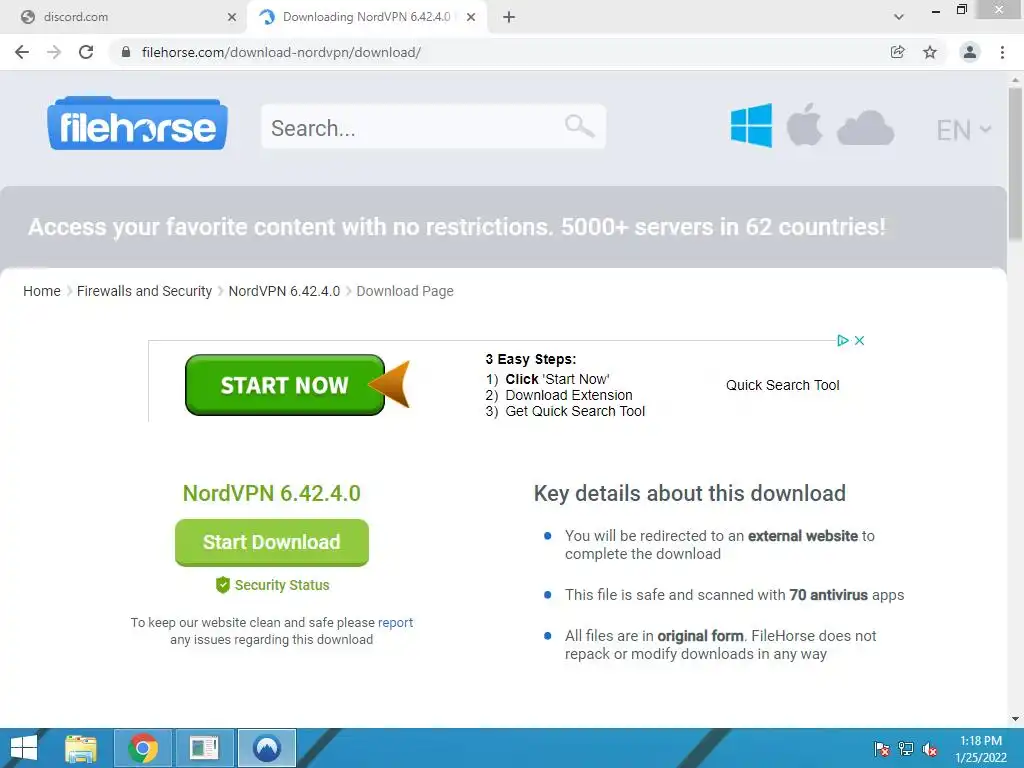Click the Chrome taskbar icon
Image resolution: width=1024 pixels, height=768 pixels.
(143, 748)
